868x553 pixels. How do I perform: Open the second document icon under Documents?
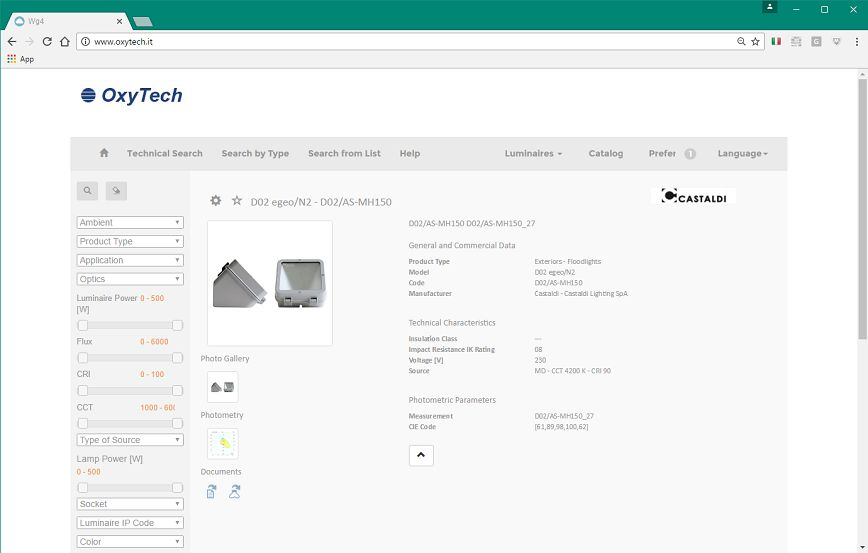[234, 491]
